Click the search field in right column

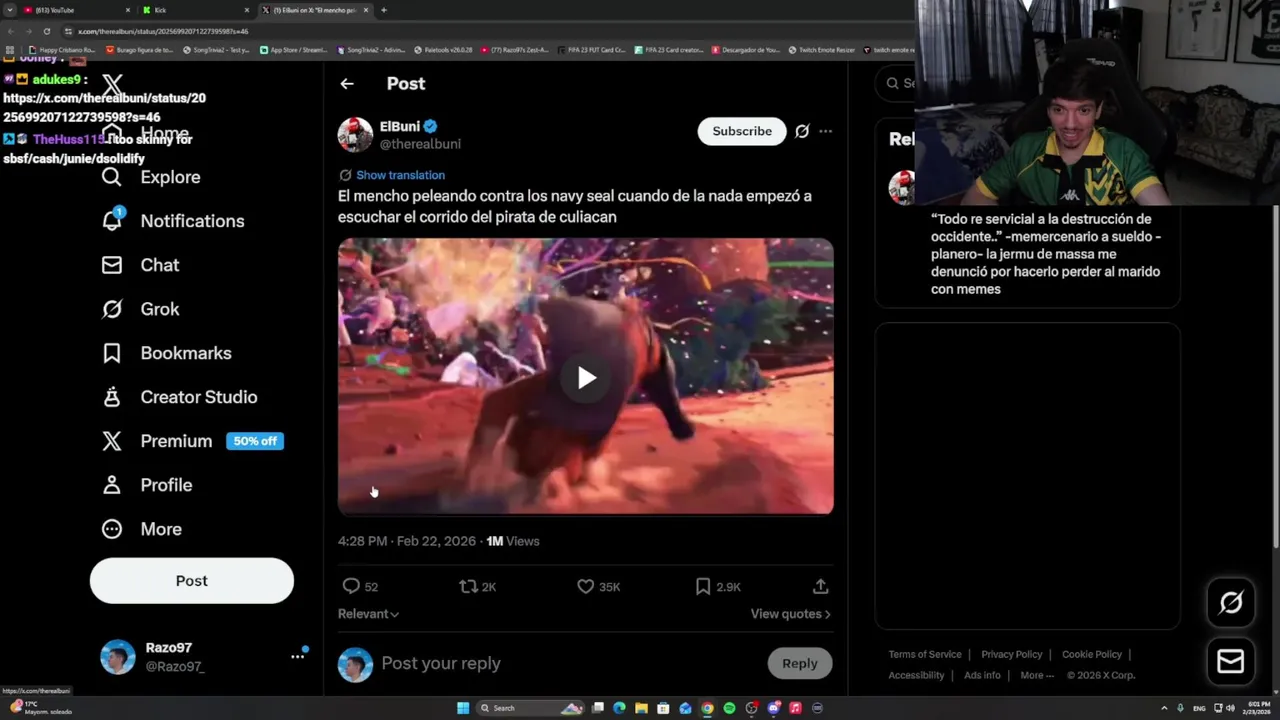click(x=895, y=83)
